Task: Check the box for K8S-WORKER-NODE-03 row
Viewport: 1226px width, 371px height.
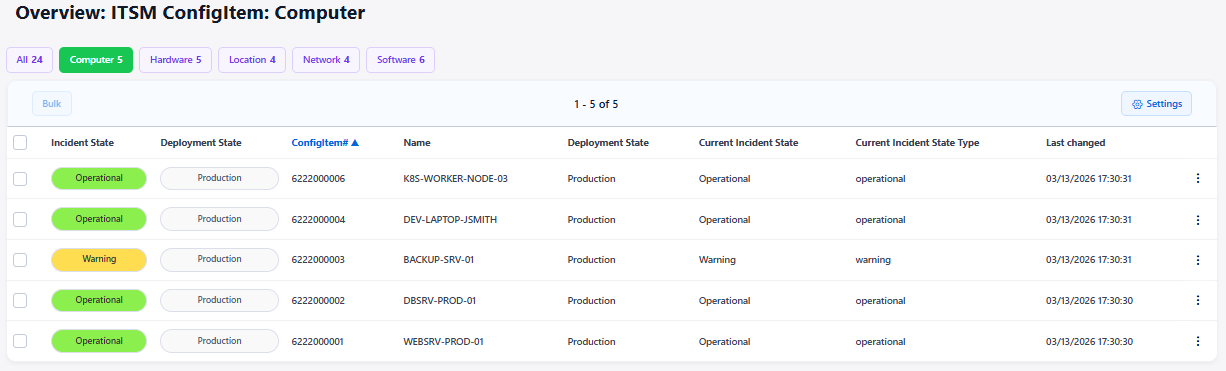Action: [20, 179]
